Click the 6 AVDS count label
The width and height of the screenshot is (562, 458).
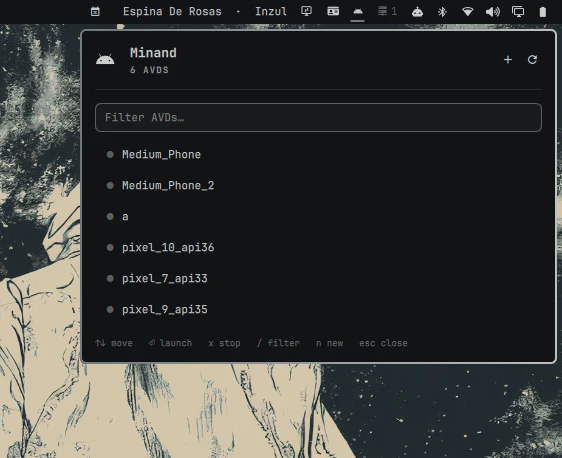click(149, 70)
